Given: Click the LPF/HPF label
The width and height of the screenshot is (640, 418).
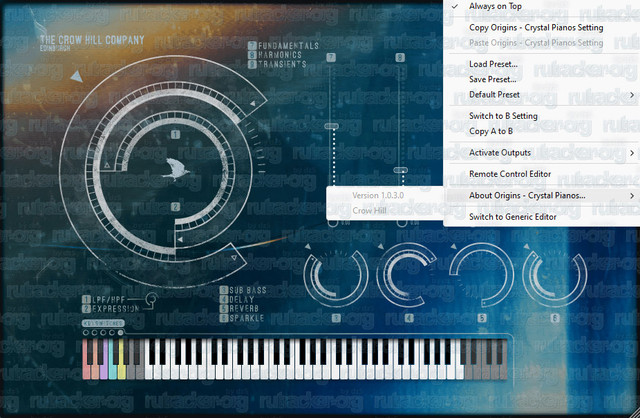Looking at the screenshot, I should pos(108,299).
